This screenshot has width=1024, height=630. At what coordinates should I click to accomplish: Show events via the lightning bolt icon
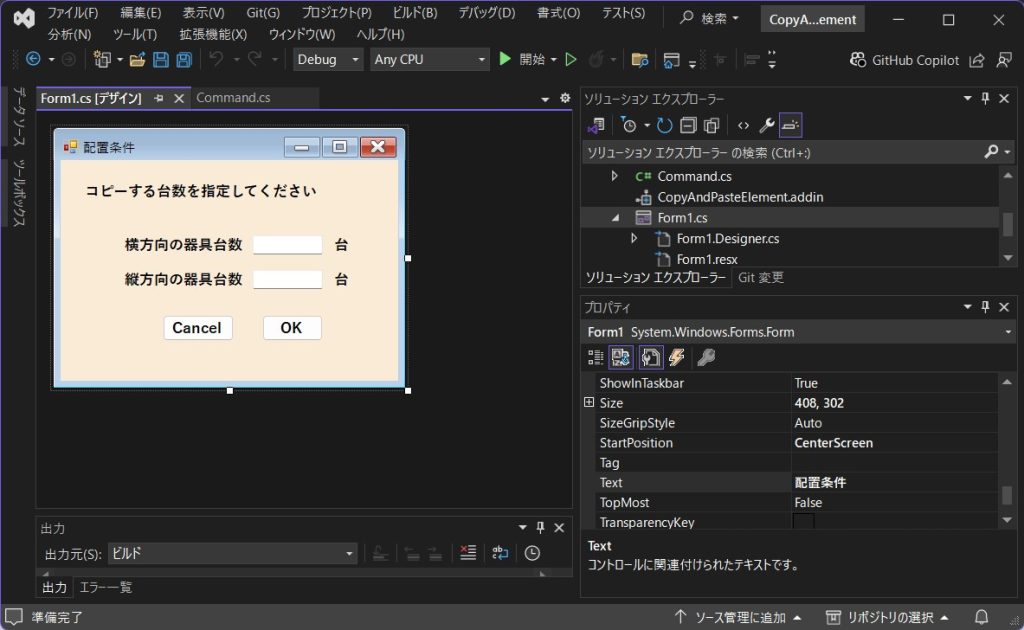pyautogui.click(x=677, y=357)
